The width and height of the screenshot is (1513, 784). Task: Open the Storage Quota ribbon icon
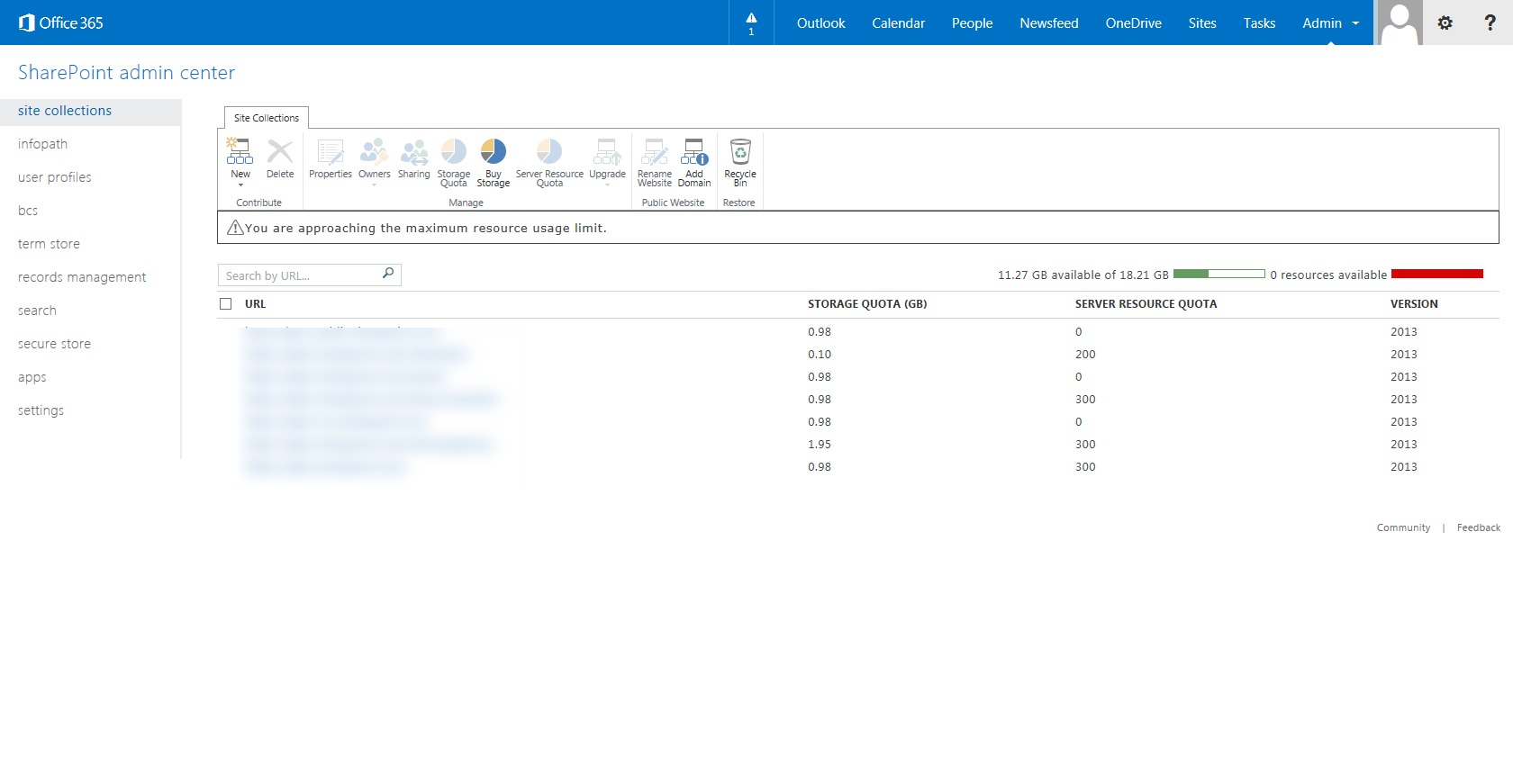pyautogui.click(x=454, y=151)
